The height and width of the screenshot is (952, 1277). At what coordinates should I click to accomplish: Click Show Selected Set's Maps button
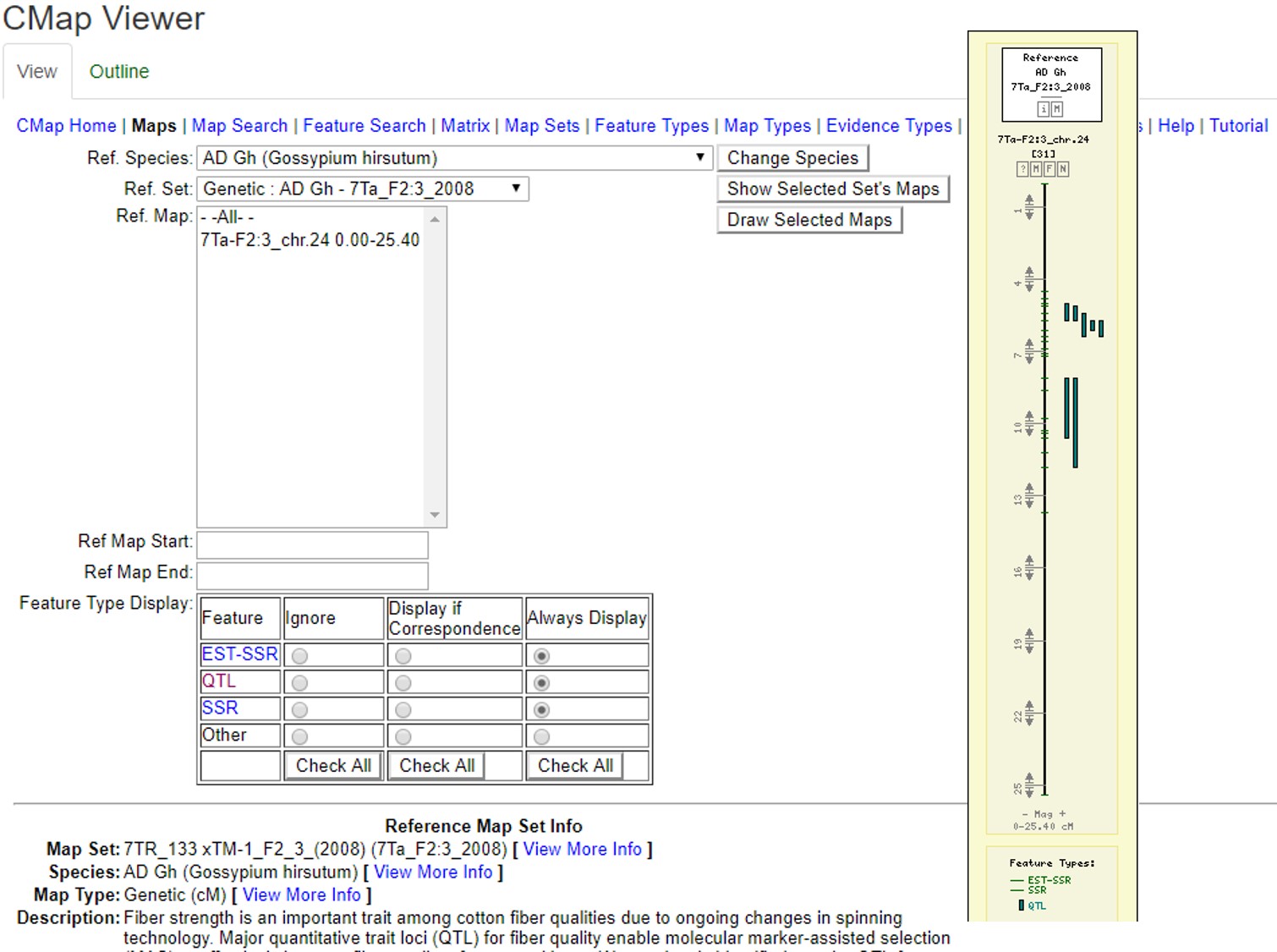tap(833, 189)
